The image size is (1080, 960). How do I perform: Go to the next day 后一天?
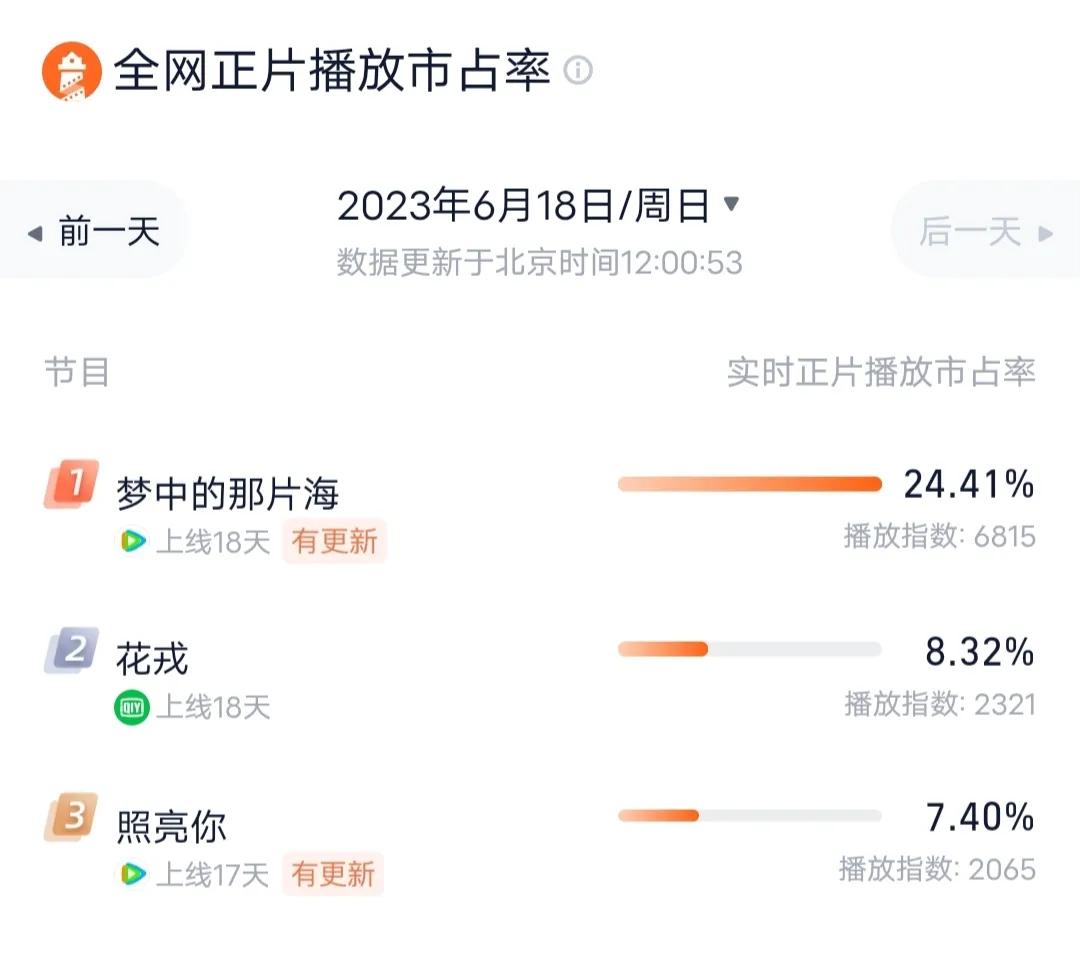pyautogui.click(x=986, y=231)
